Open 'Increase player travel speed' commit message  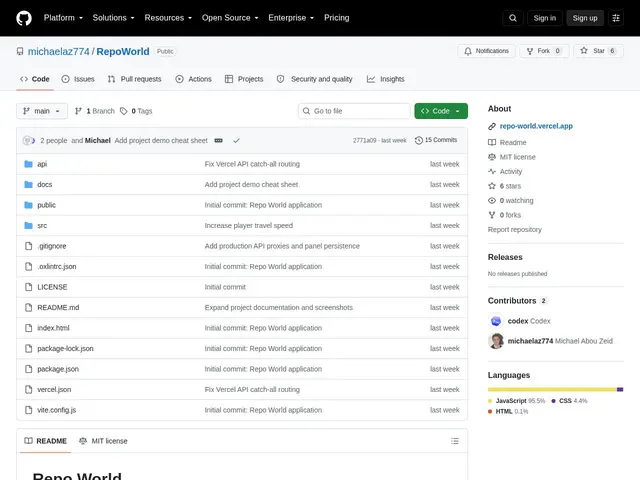click(249, 225)
